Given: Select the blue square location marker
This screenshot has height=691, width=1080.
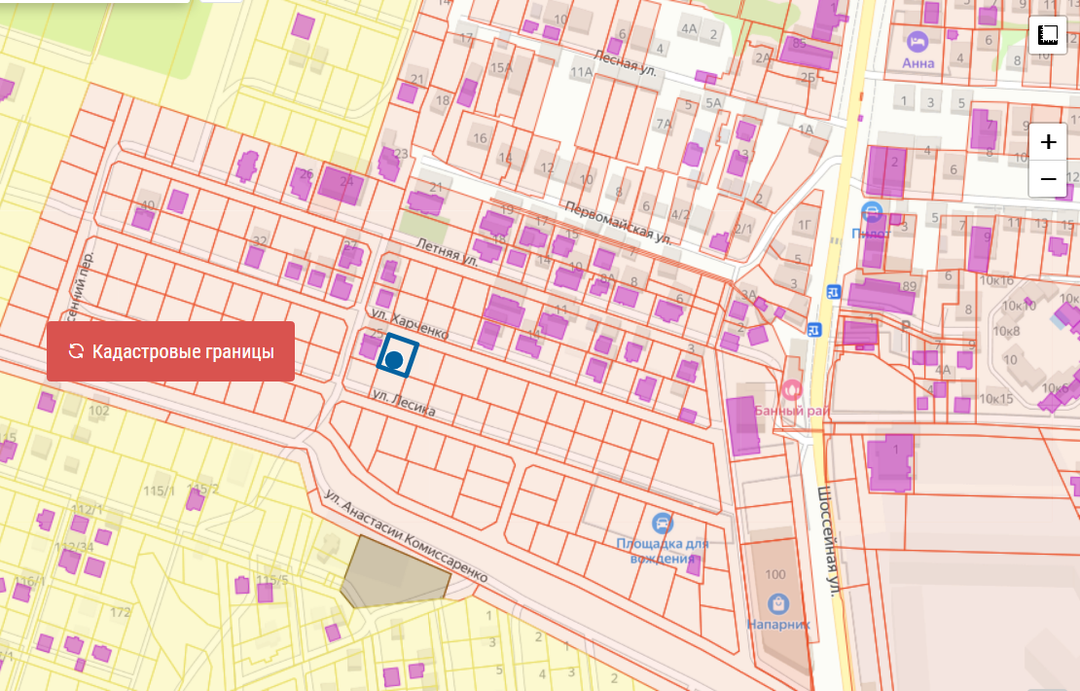Looking at the screenshot, I should [x=396, y=357].
